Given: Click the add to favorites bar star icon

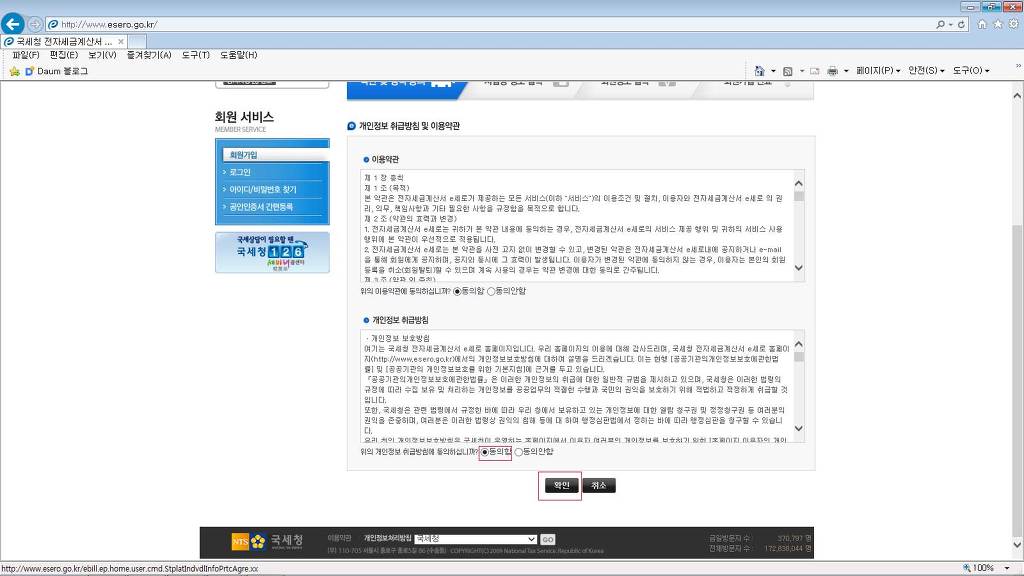Looking at the screenshot, I should pyautogui.click(x=14, y=71).
